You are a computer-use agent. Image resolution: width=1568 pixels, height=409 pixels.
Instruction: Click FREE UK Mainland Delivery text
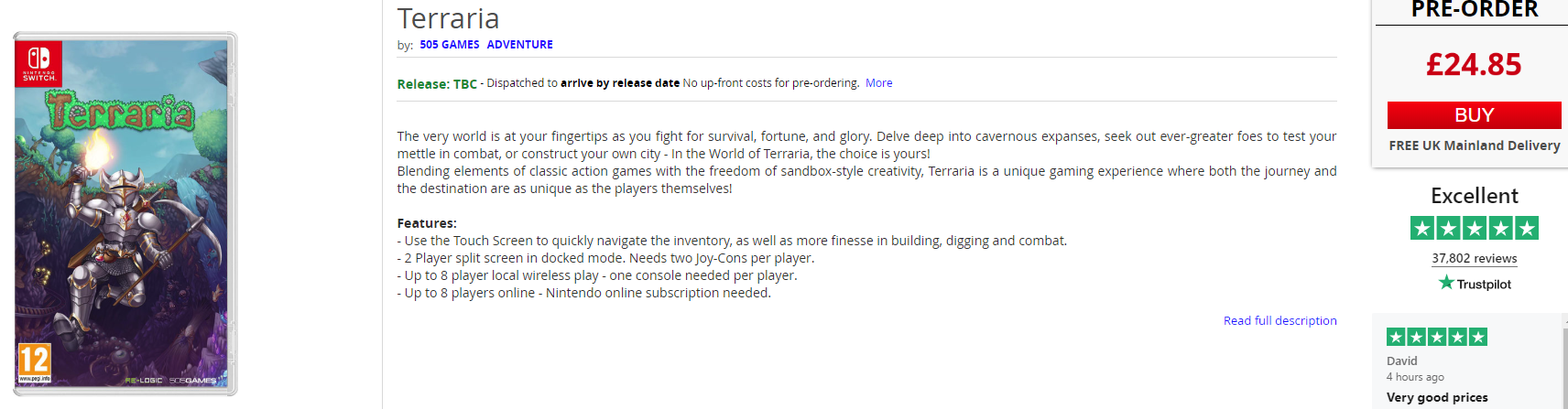[x=1474, y=145]
